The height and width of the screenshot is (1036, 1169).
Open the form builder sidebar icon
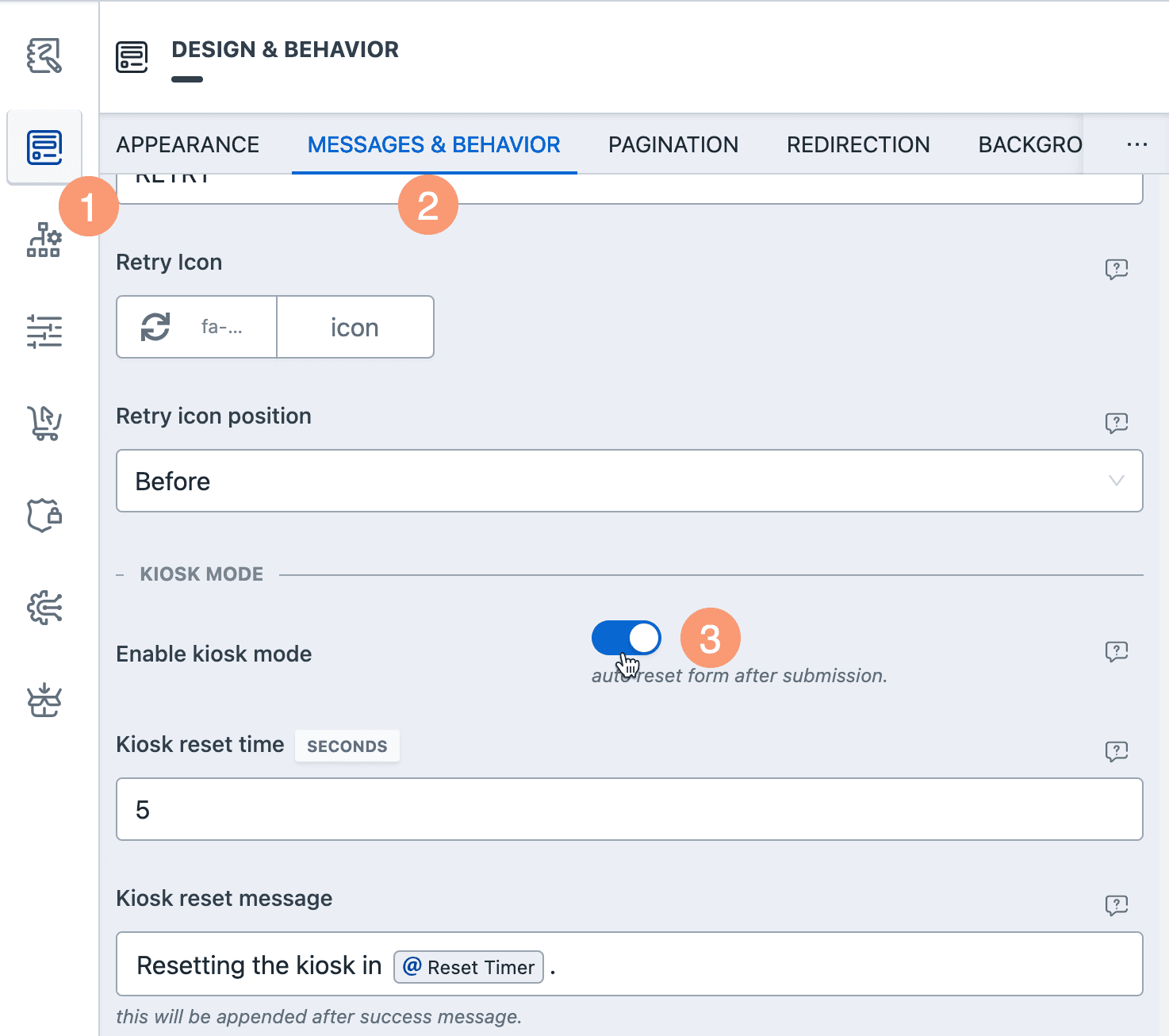[44, 56]
